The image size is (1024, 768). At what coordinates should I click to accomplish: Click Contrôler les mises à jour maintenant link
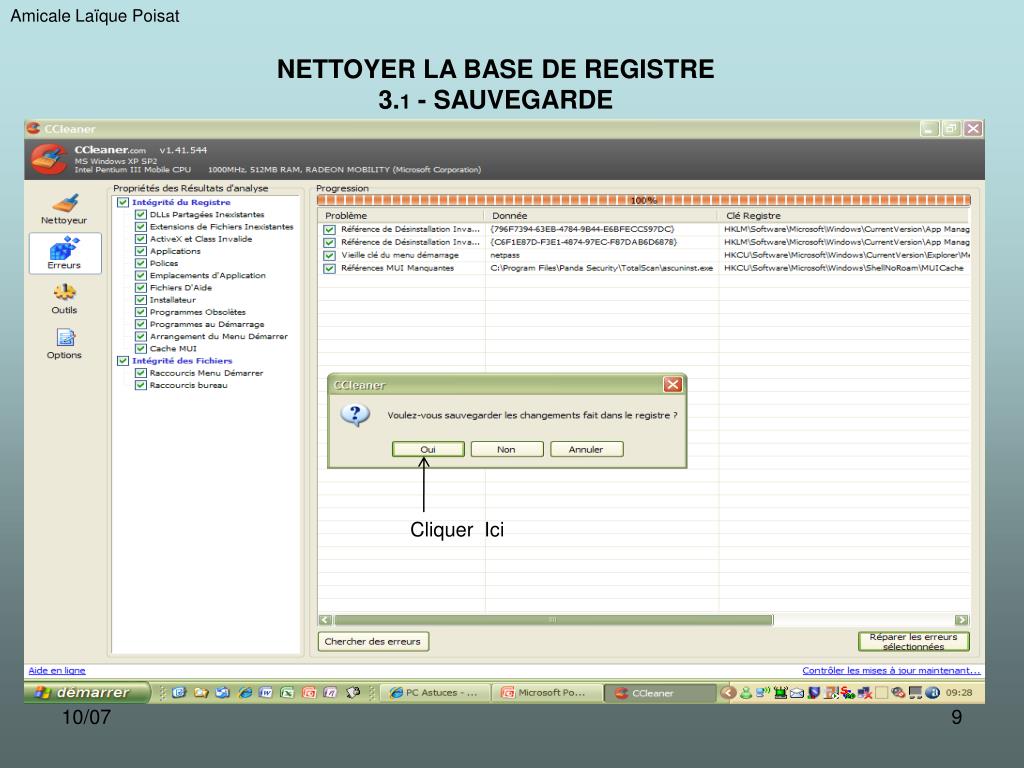(x=891, y=670)
